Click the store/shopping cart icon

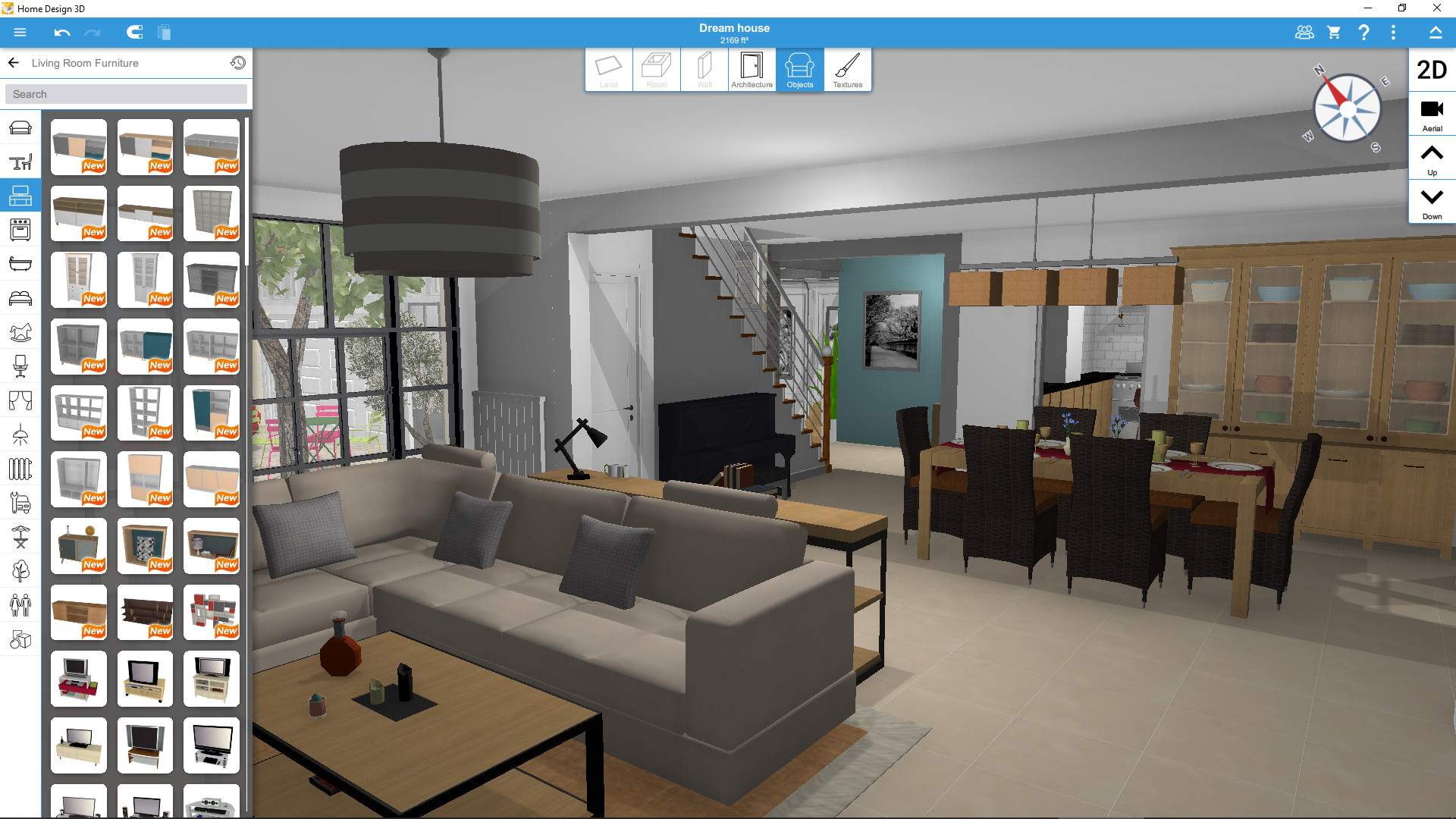1333,32
